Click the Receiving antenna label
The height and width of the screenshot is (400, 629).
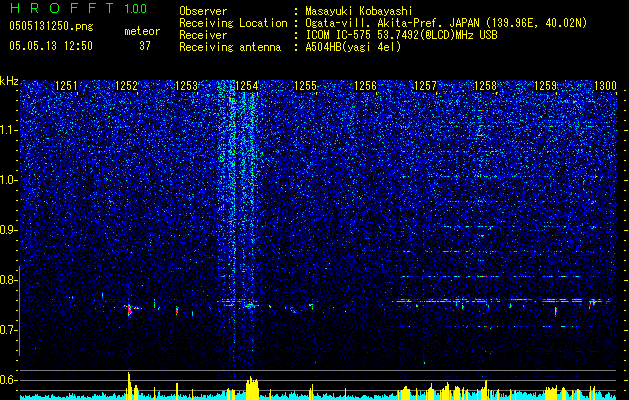230,47
